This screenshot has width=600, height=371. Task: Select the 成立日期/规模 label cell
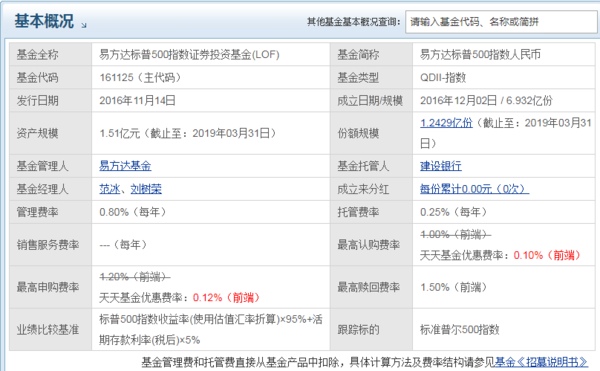point(372,101)
